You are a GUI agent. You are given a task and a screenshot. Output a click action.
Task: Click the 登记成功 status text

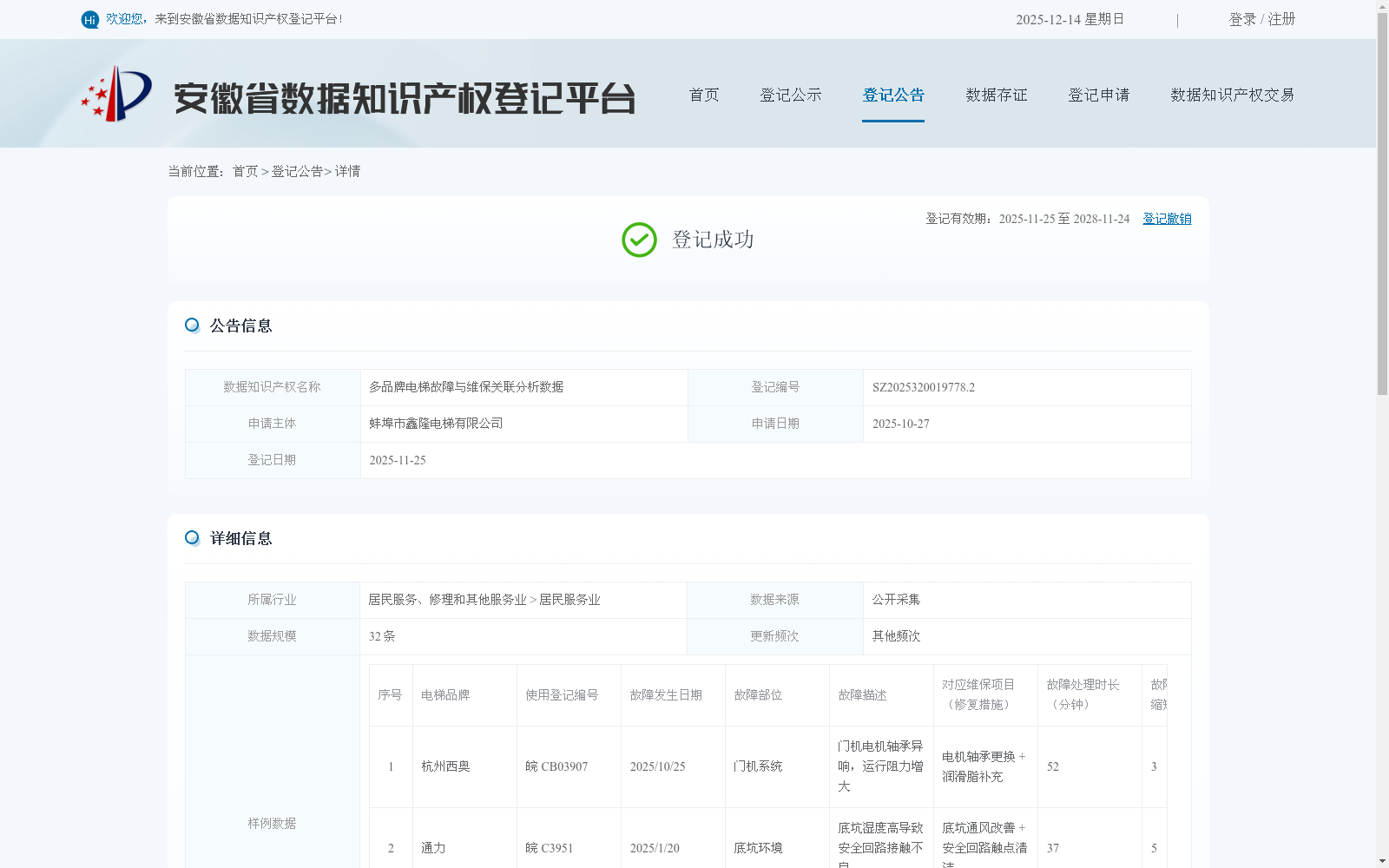[x=713, y=240]
